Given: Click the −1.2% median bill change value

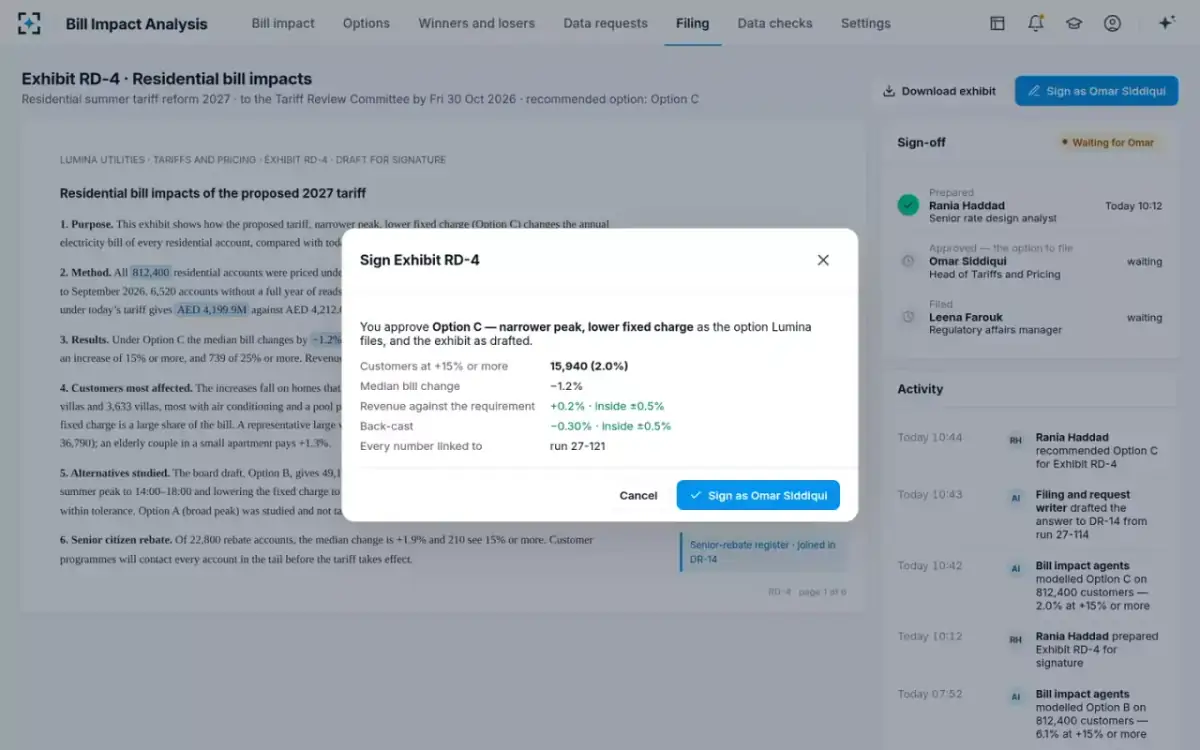Looking at the screenshot, I should (x=566, y=386).
